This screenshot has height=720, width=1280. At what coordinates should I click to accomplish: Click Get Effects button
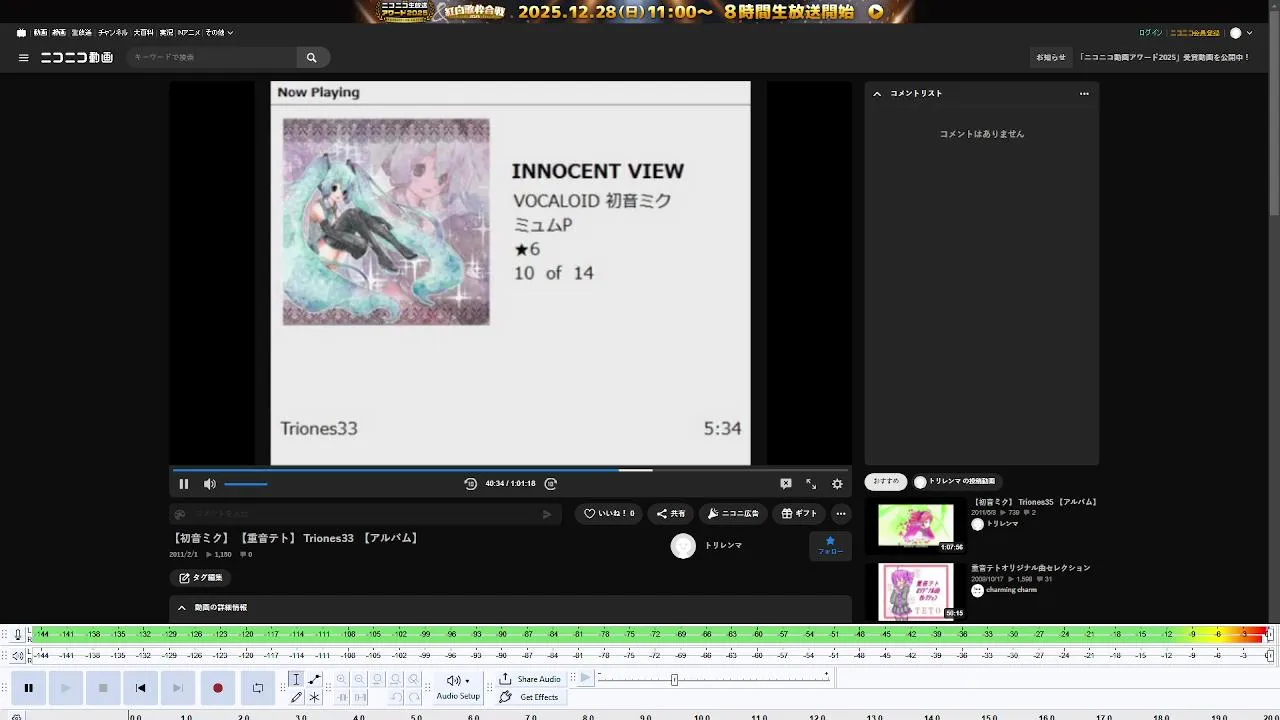pos(529,697)
